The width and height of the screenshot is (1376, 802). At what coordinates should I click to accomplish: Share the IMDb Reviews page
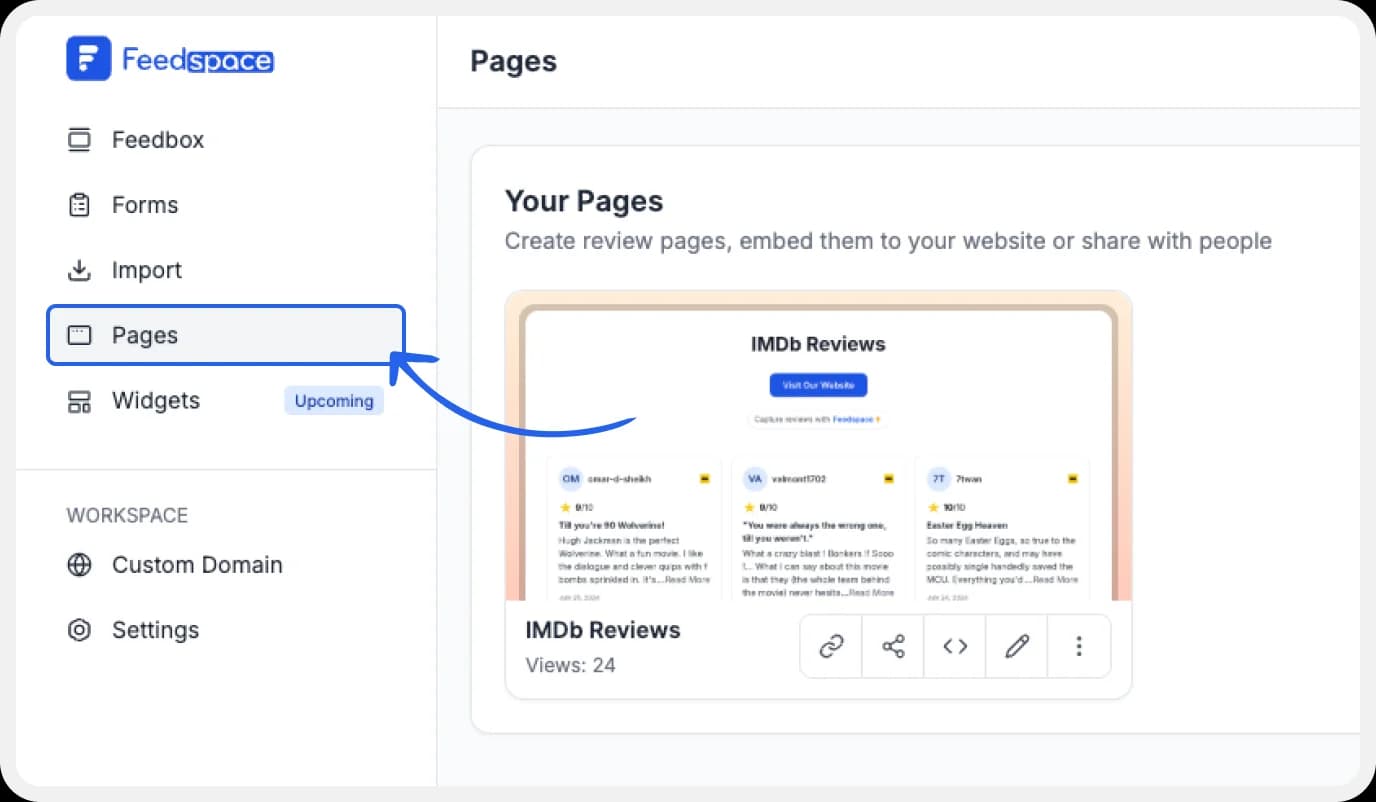892,646
